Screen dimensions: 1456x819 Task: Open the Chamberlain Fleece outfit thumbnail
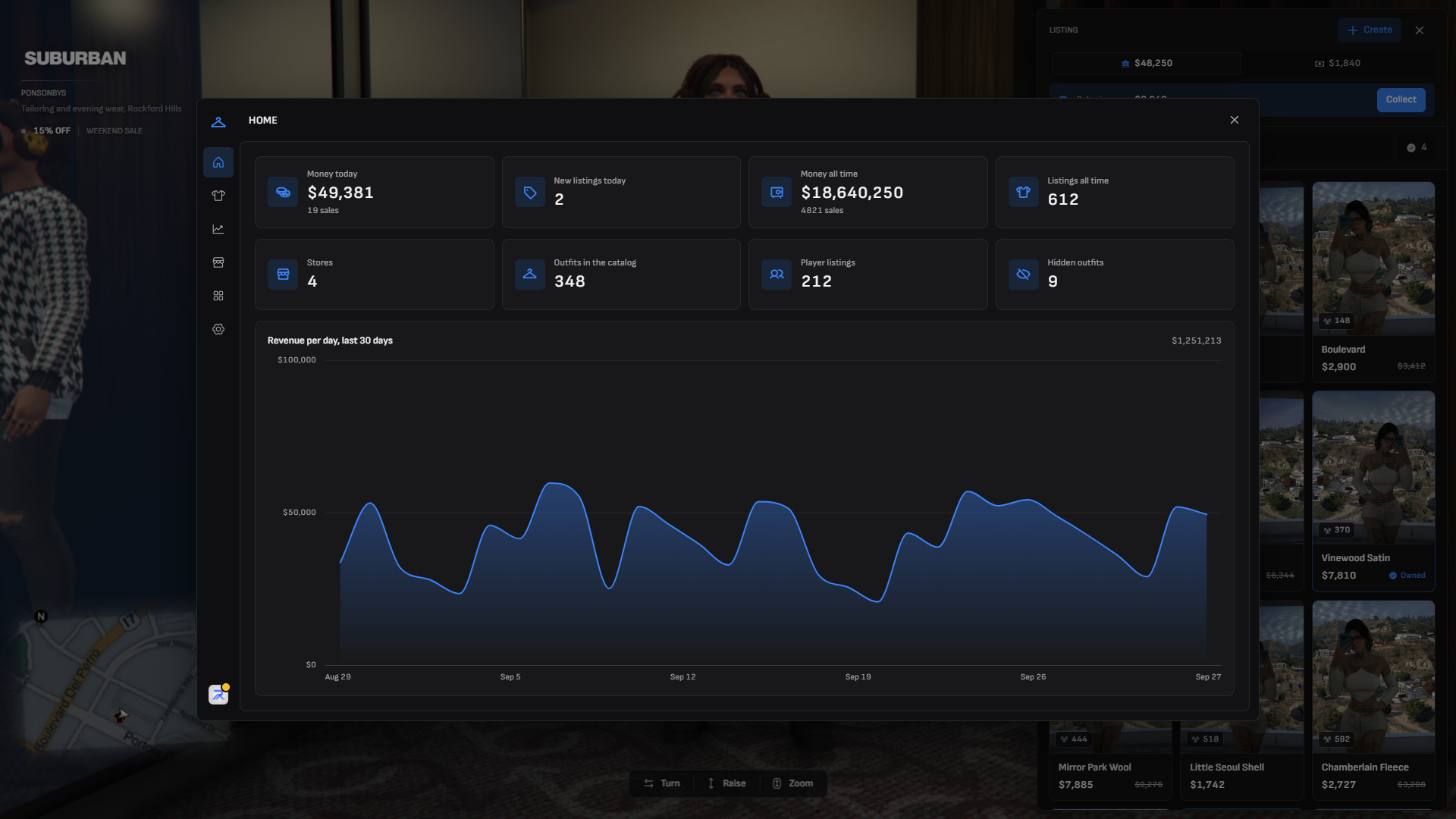[x=1373, y=676]
